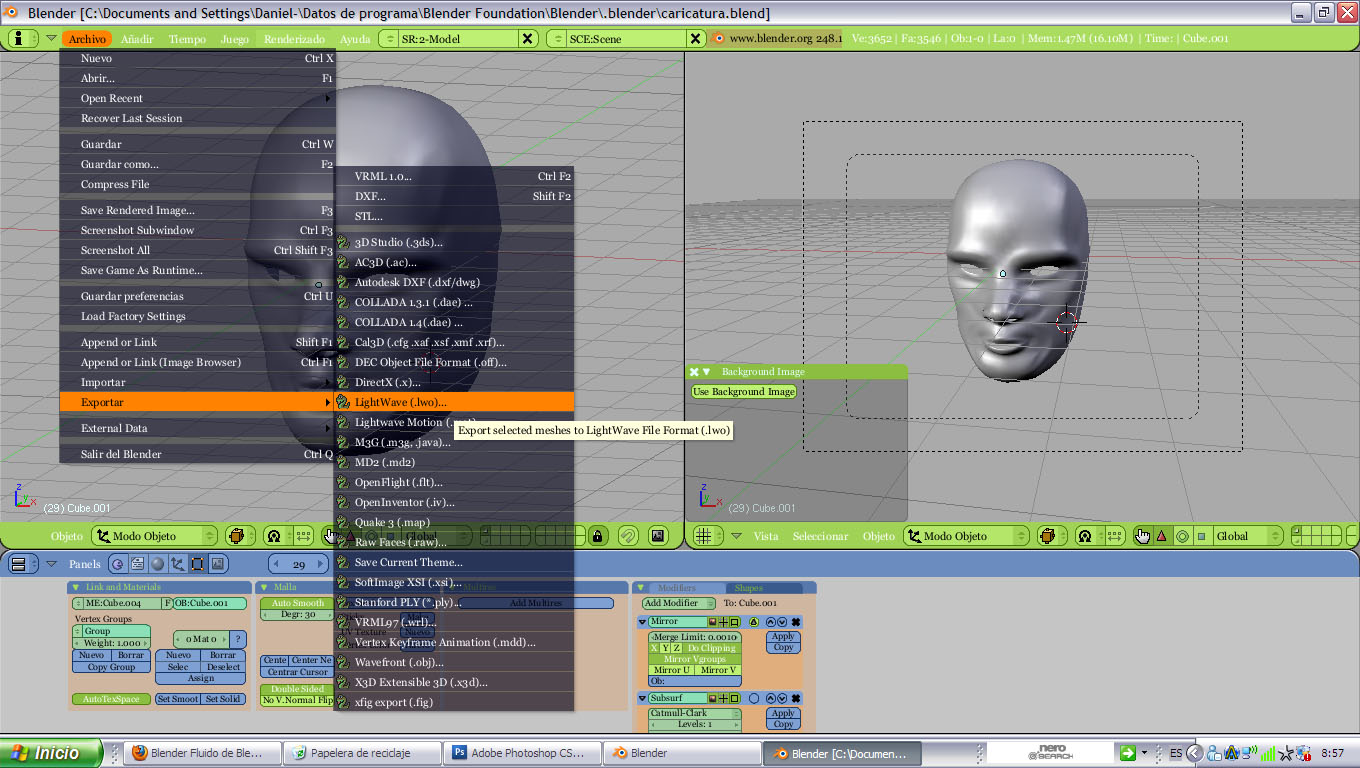Open the Global orientation dropdown
1360x768 pixels.
point(1247,536)
